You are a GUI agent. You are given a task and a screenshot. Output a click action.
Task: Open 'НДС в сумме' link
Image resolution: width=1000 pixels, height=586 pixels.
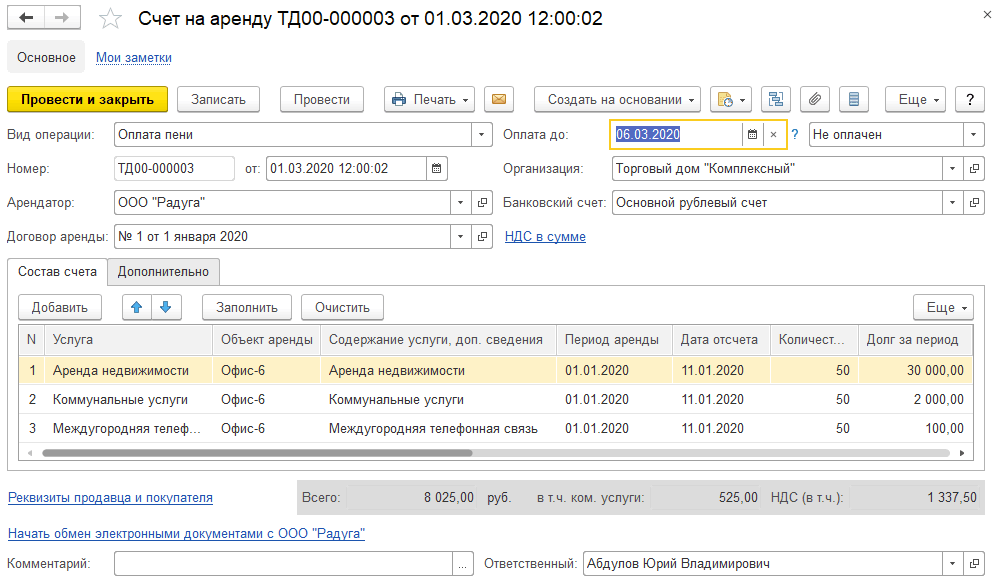[545, 237]
